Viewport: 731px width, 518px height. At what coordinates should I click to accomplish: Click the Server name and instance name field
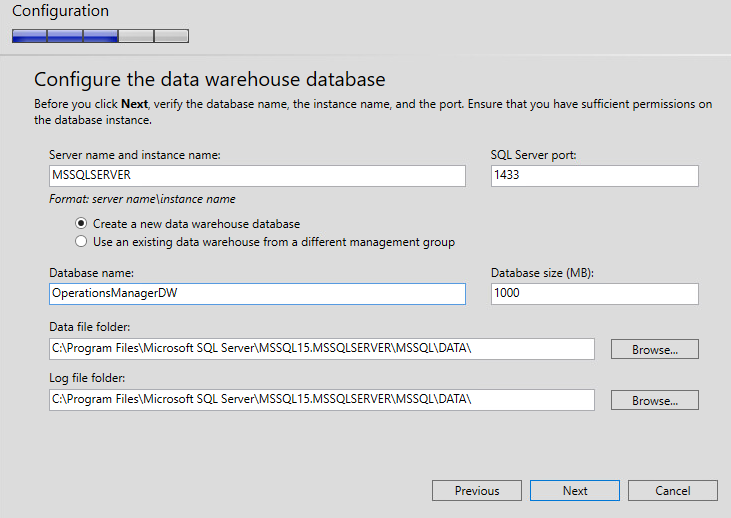pos(257,176)
